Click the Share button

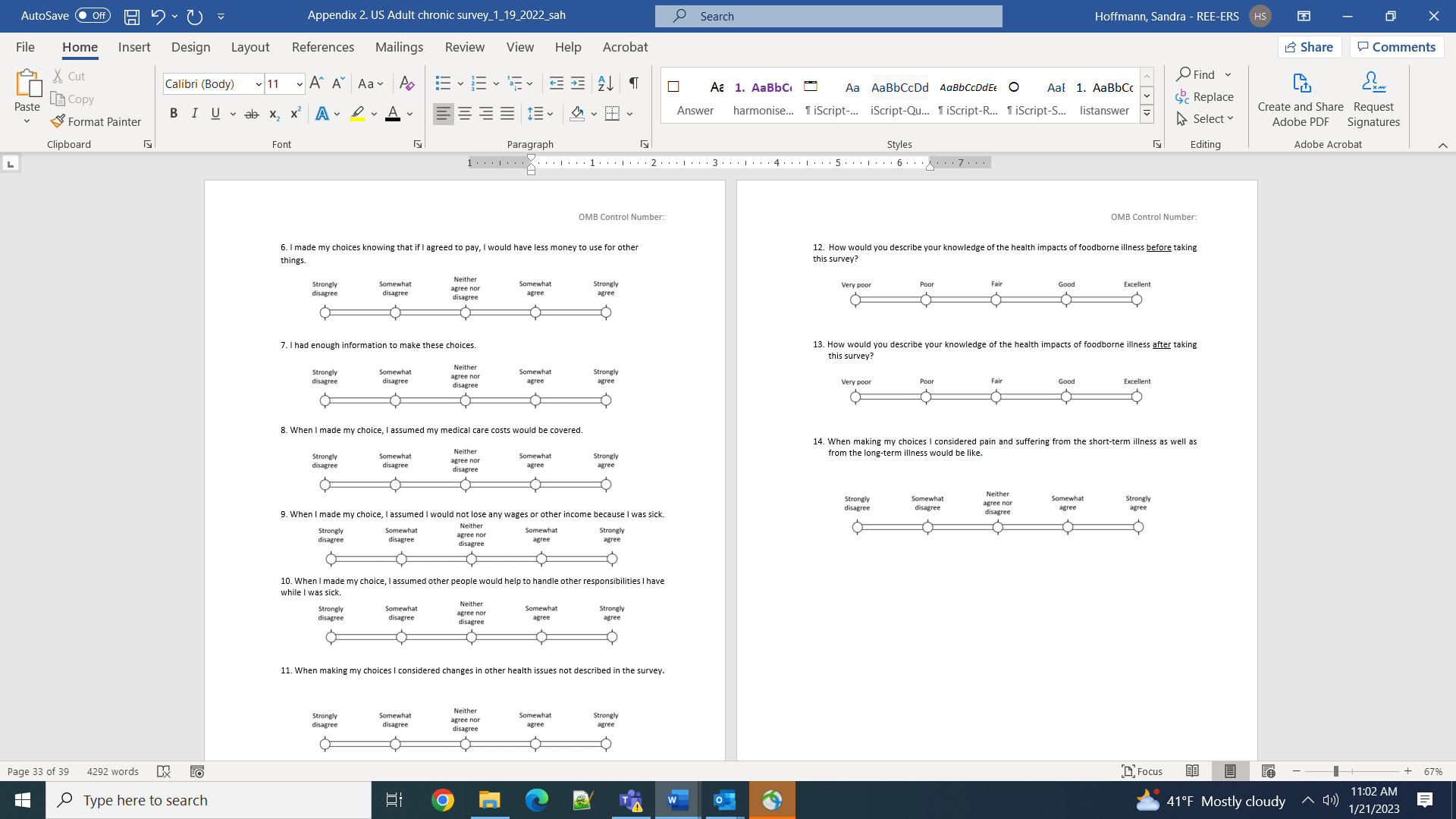click(1310, 47)
